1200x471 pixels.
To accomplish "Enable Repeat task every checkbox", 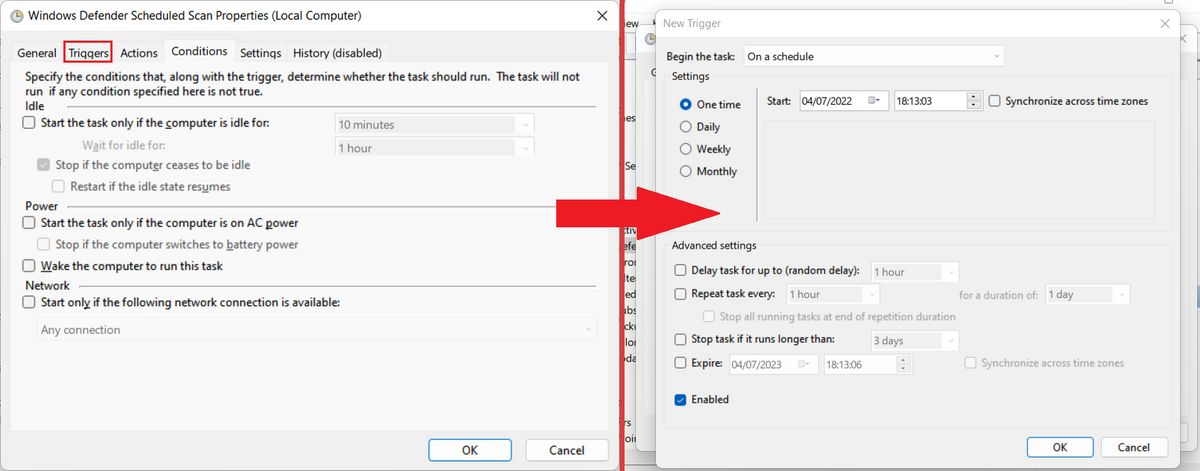I will pos(681,294).
